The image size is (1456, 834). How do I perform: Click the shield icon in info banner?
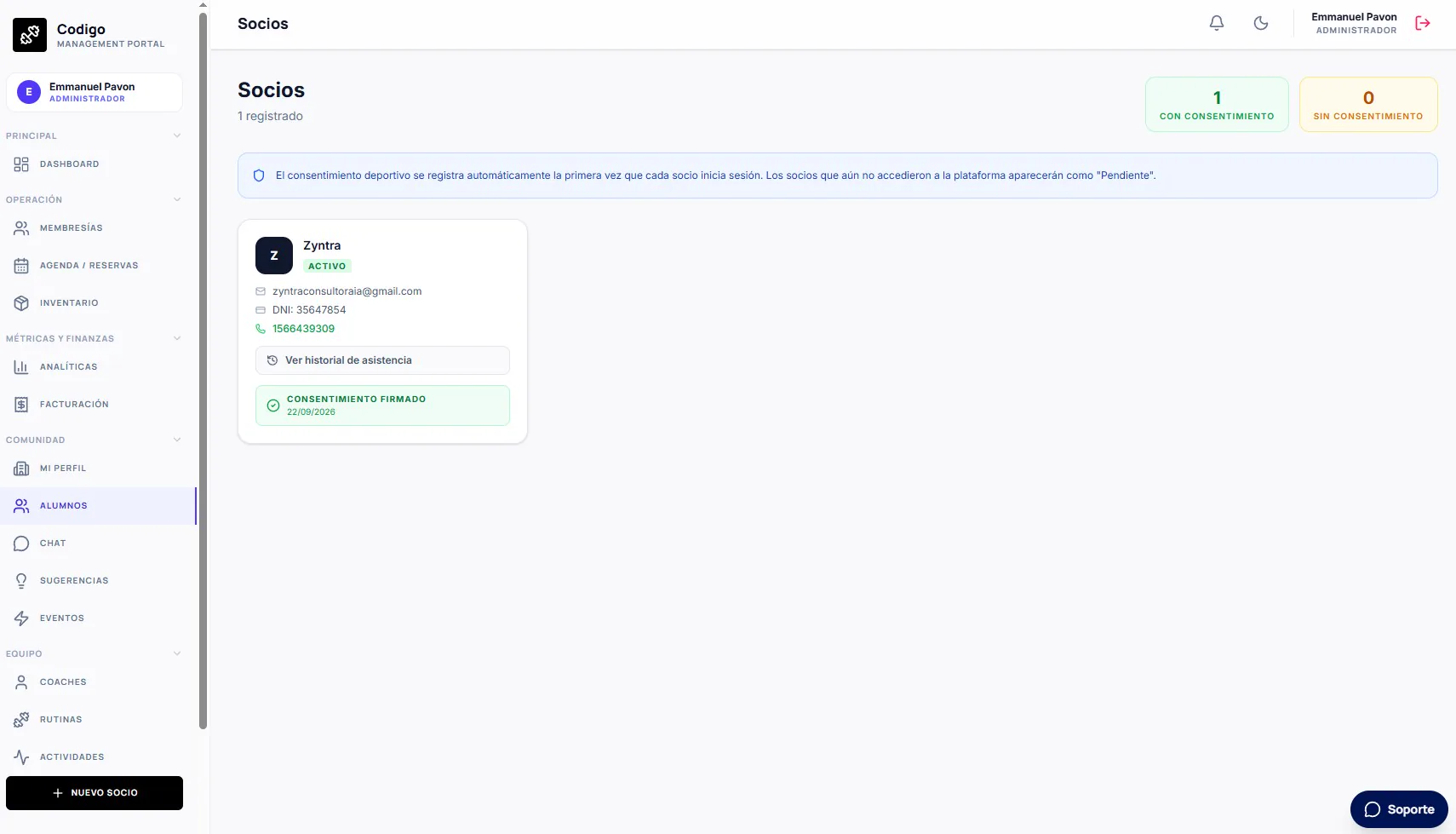tap(259, 175)
